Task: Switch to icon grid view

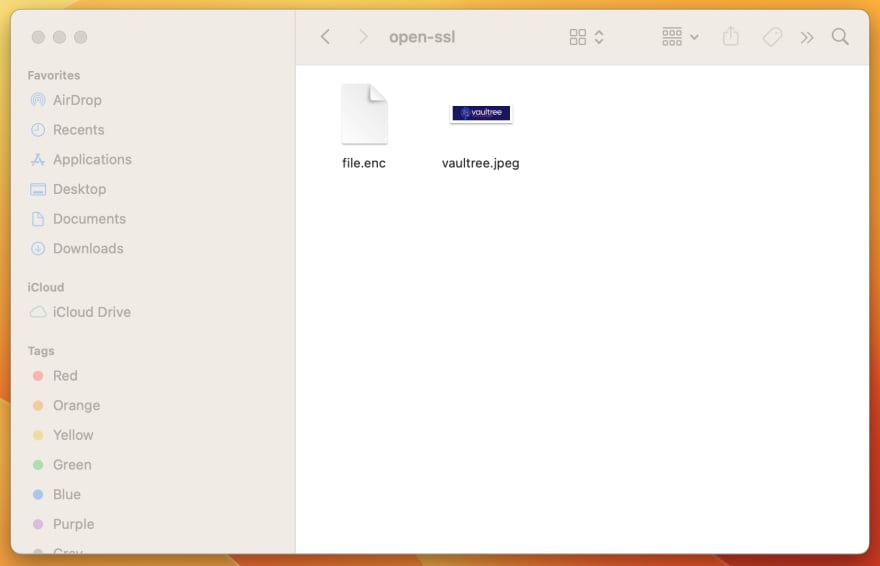Action: [578, 37]
